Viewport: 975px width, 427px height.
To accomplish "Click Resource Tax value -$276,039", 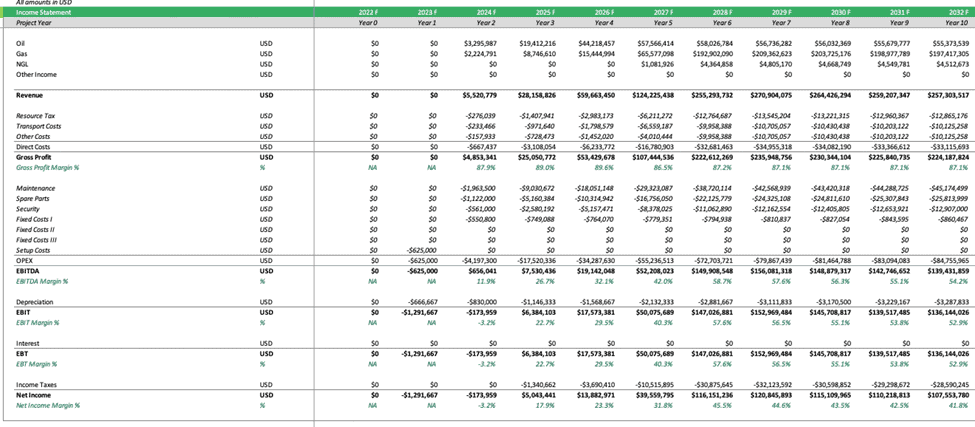I will [x=481, y=116].
